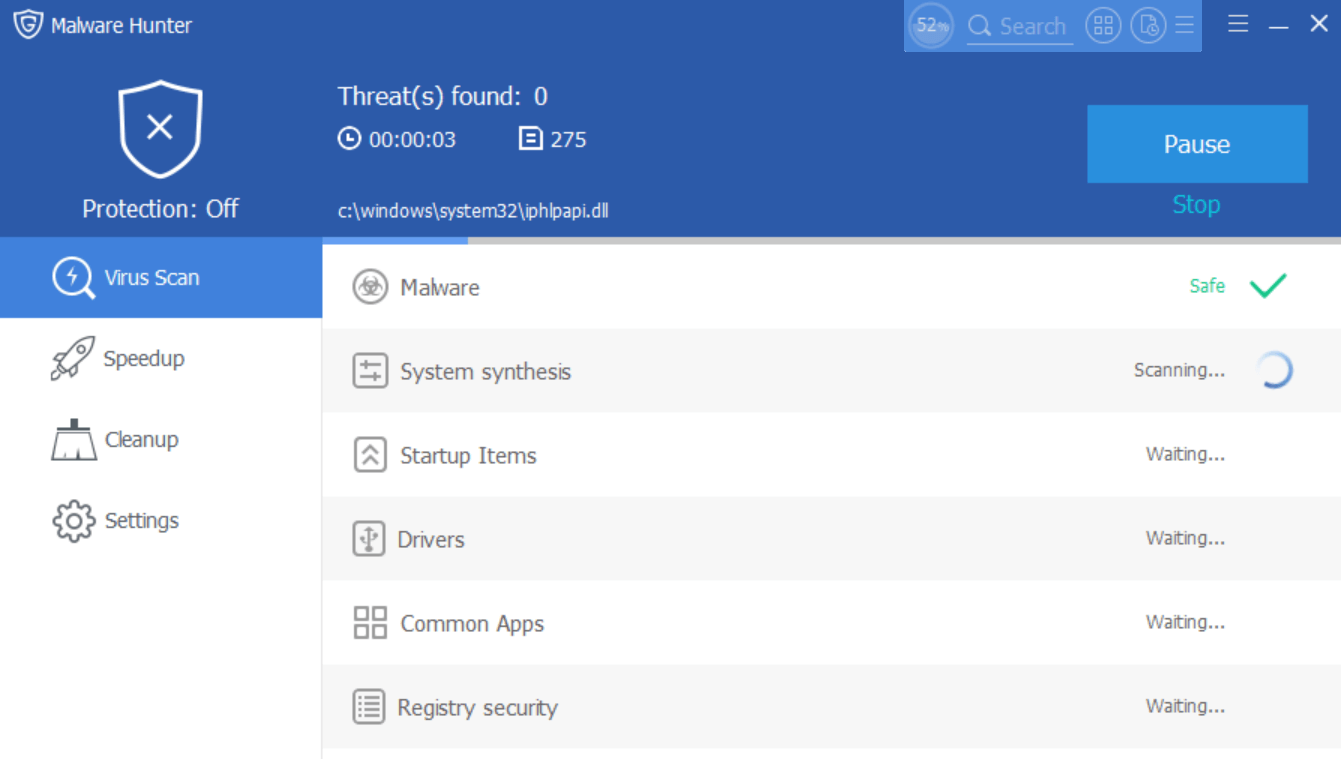Click the scan progress bar
The width and height of the screenshot is (1341, 759).
(830, 241)
